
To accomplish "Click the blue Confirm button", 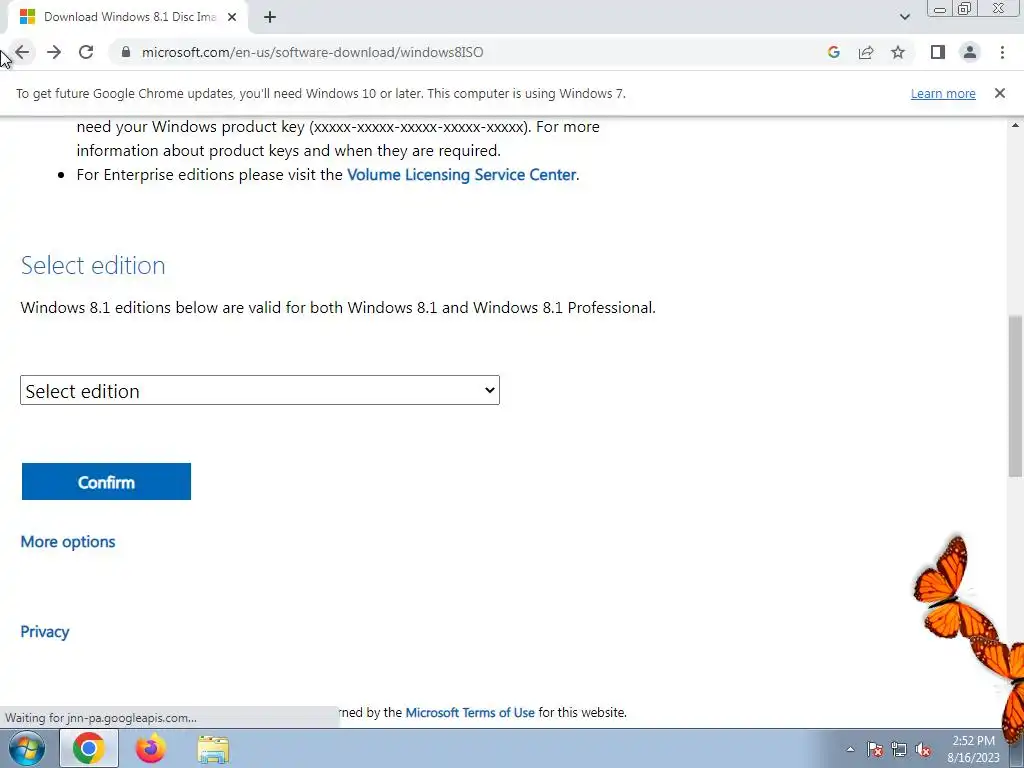I will pyautogui.click(x=106, y=482).
